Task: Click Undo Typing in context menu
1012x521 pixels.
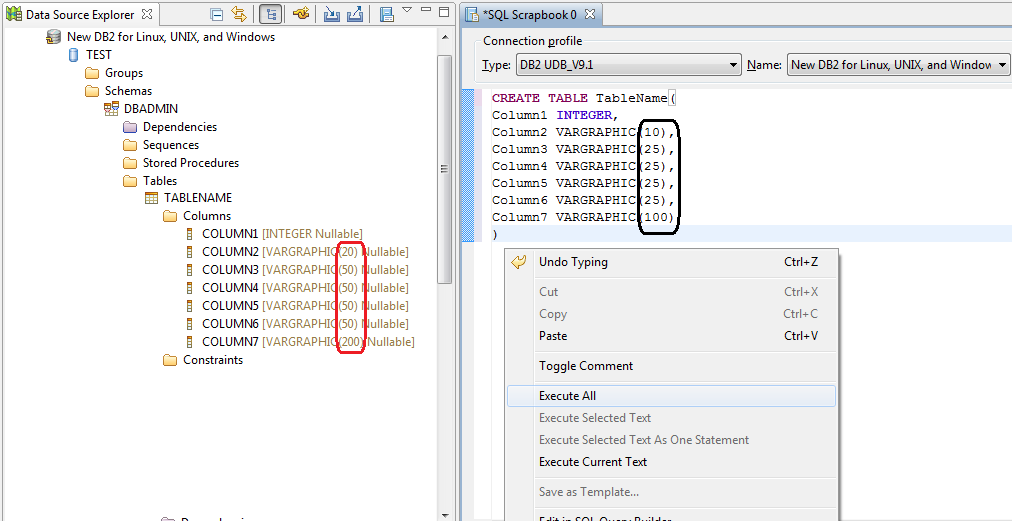Action: click(x=573, y=262)
